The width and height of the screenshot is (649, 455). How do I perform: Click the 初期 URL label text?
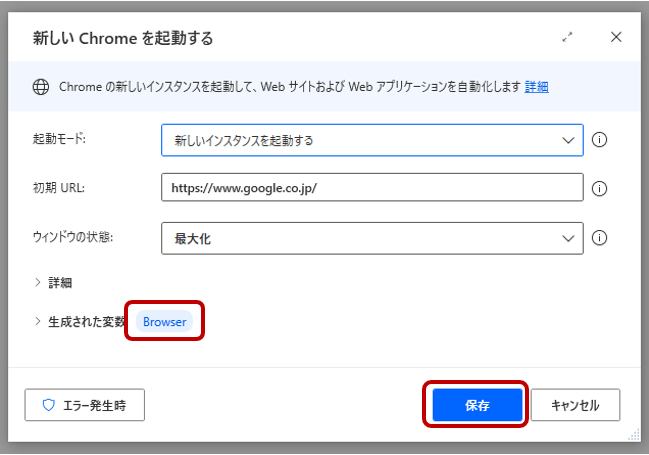[x=59, y=188]
